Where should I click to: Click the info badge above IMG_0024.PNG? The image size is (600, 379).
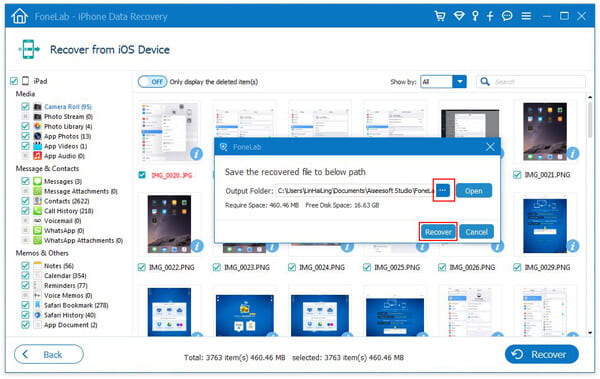(347, 247)
